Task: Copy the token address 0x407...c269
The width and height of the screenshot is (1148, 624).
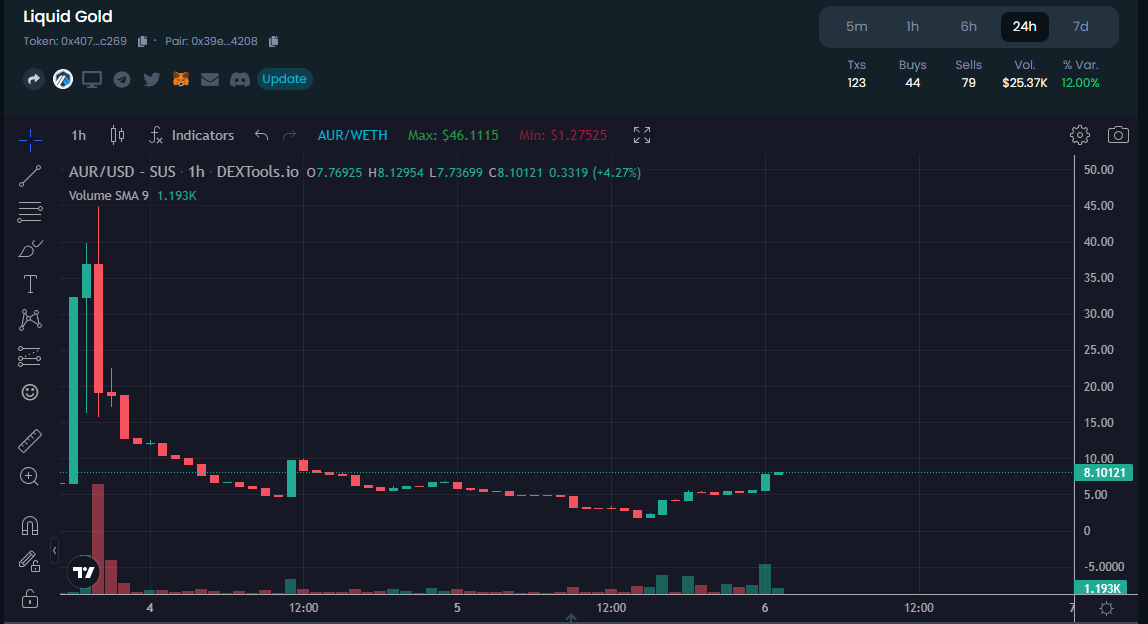Action: [x=143, y=41]
